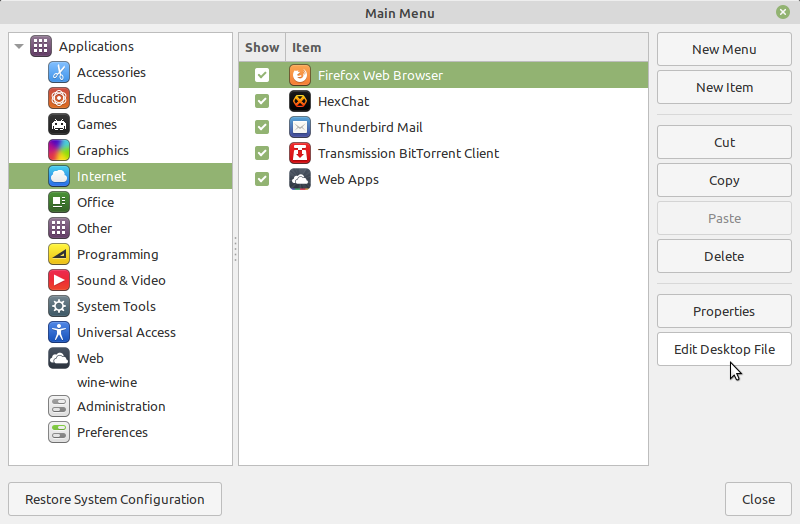Select the Games invader icon
This screenshot has width=800, height=524.
coord(59,124)
